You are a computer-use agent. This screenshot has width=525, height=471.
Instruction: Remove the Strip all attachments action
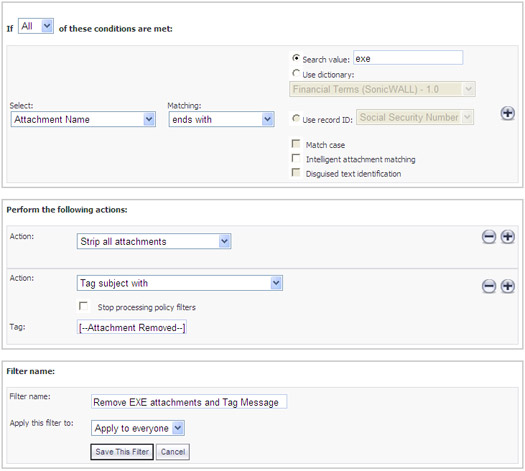pos(489,237)
